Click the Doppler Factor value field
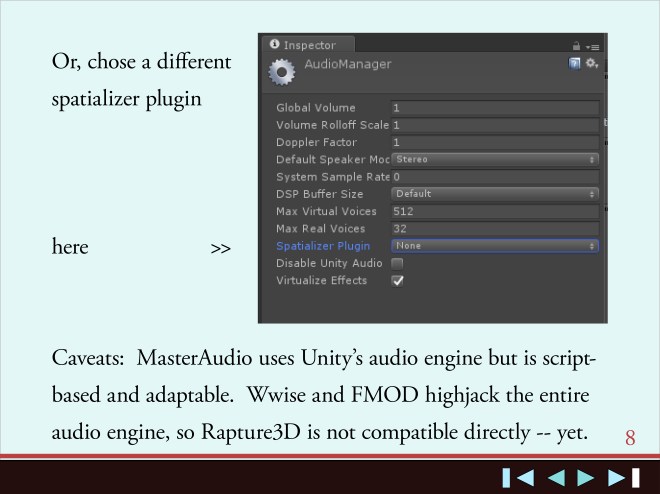Viewport: 660px width, 494px height. (495, 142)
